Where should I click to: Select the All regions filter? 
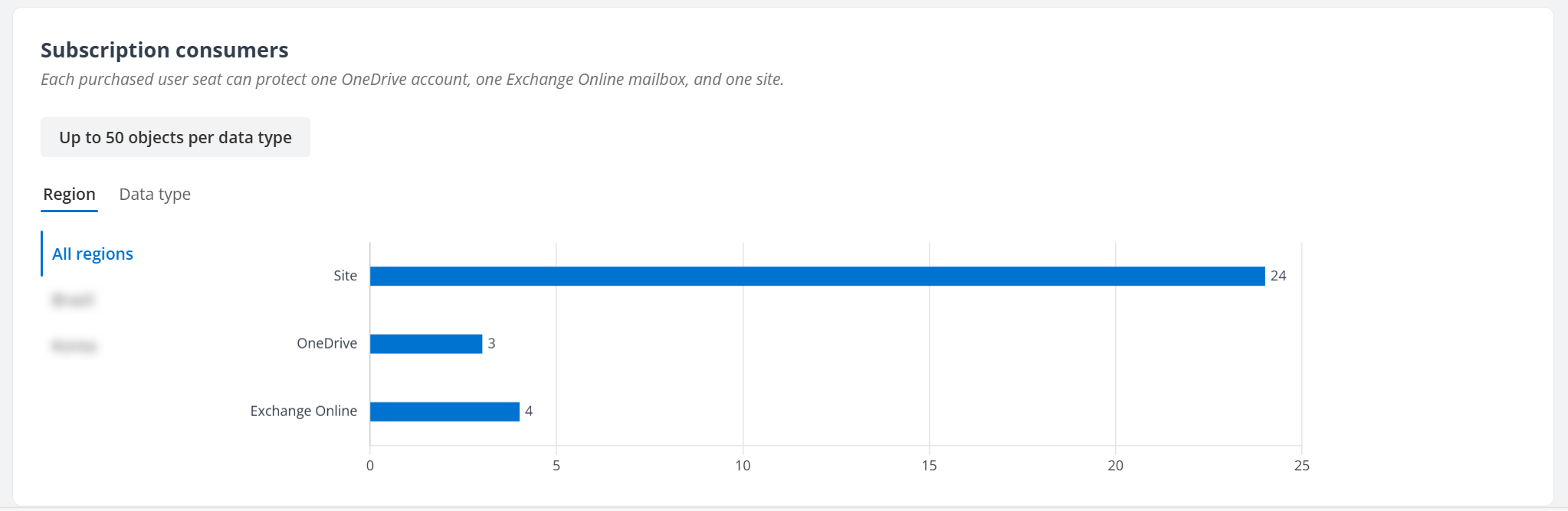tap(92, 254)
